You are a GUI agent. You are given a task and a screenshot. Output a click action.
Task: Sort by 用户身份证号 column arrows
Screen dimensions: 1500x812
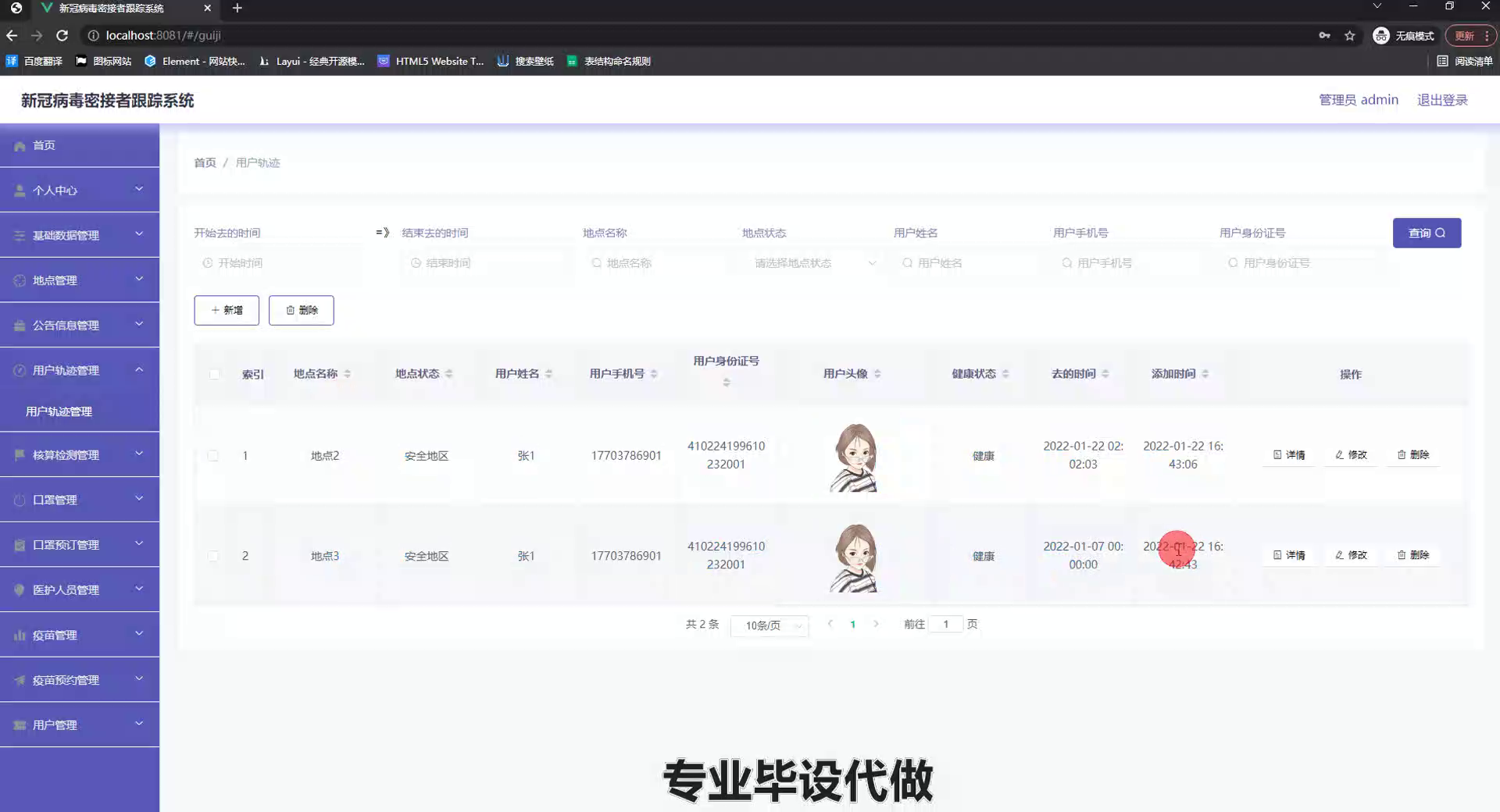pos(727,382)
